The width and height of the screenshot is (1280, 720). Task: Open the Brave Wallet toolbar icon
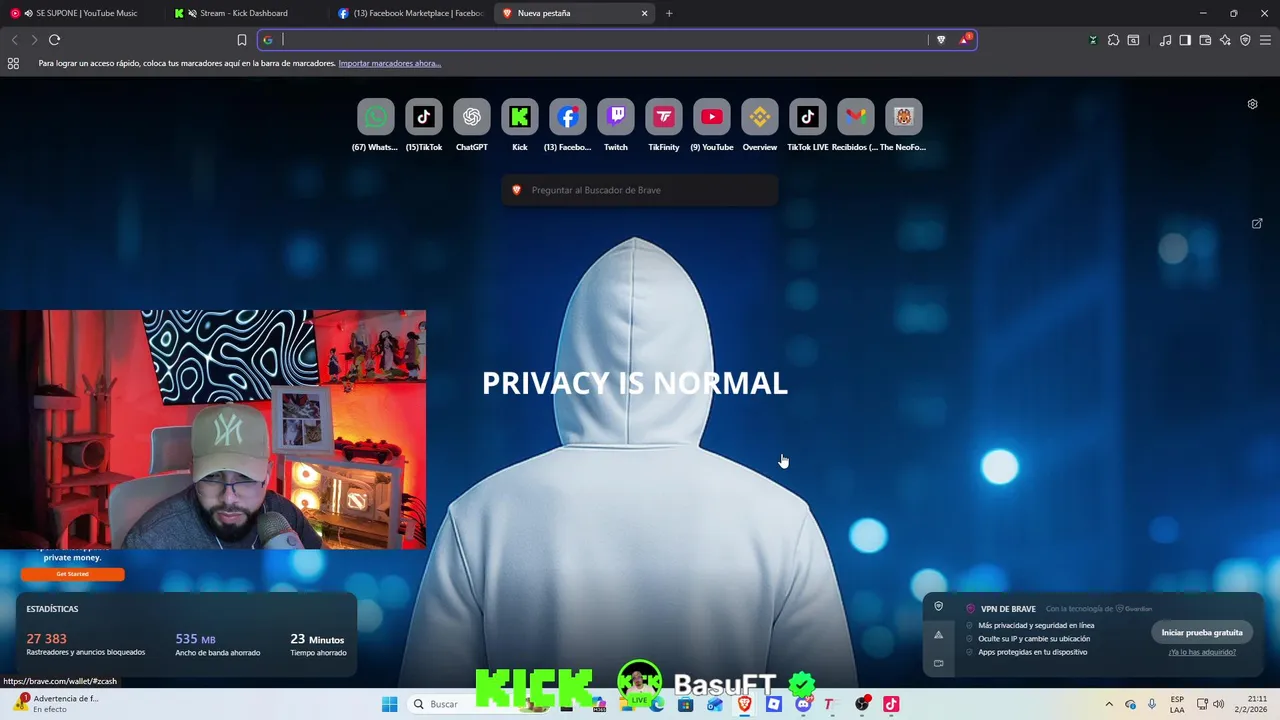point(1205,40)
